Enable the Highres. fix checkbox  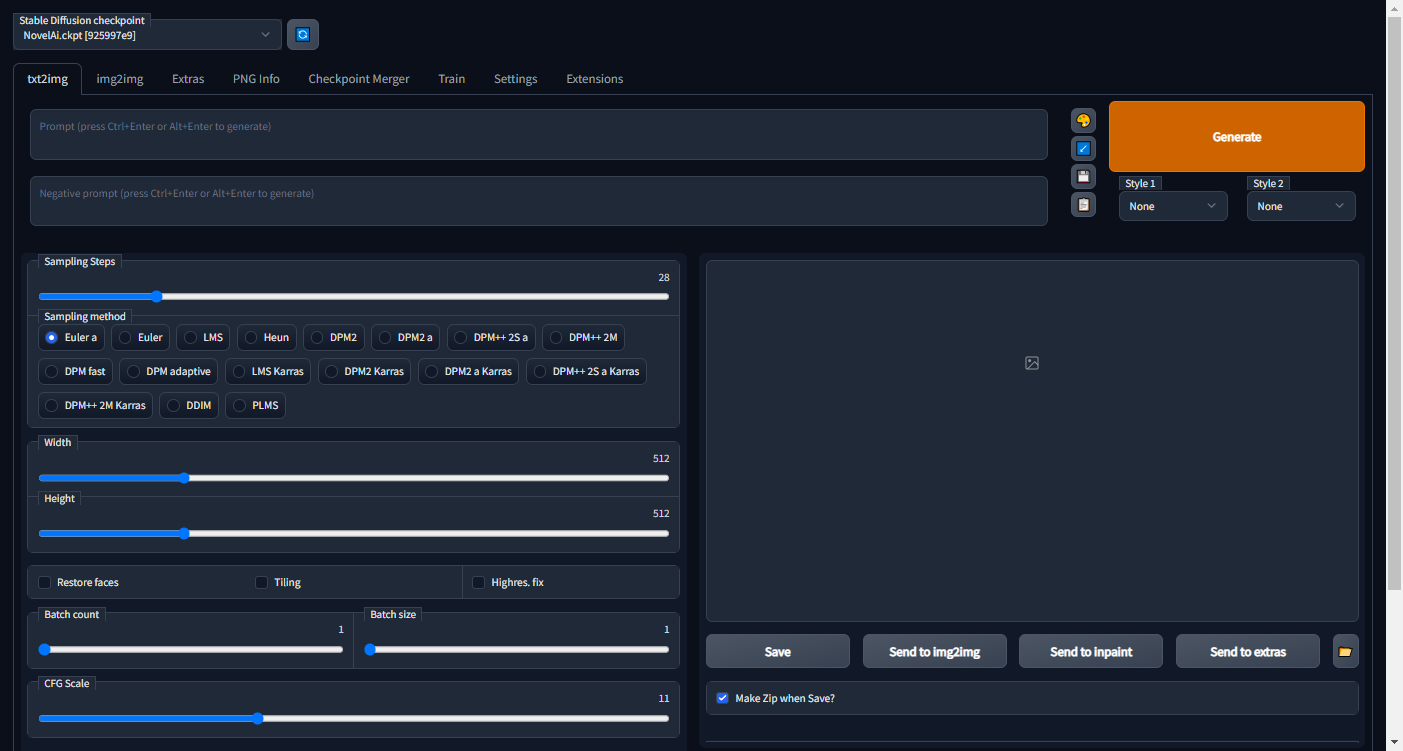(479, 582)
